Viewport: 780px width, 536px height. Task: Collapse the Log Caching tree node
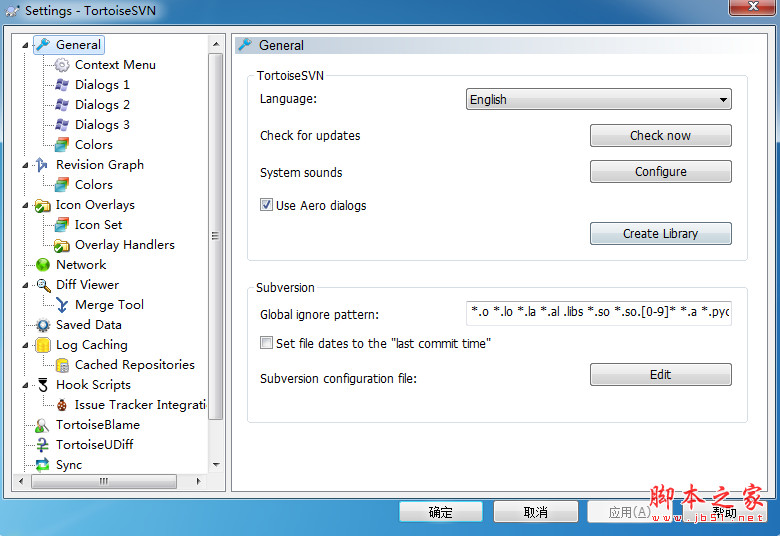[25, 345]
